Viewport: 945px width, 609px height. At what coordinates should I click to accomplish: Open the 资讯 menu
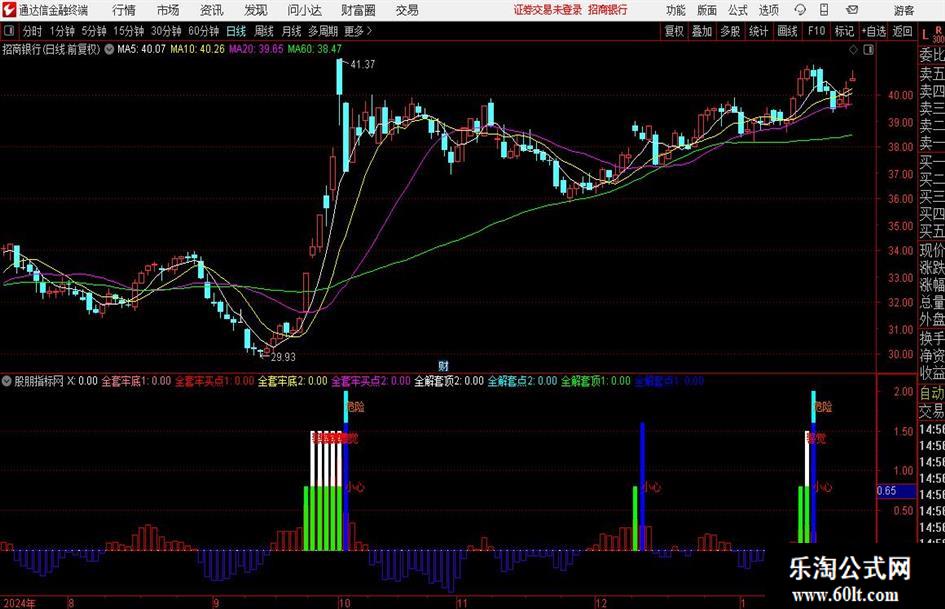212,10
